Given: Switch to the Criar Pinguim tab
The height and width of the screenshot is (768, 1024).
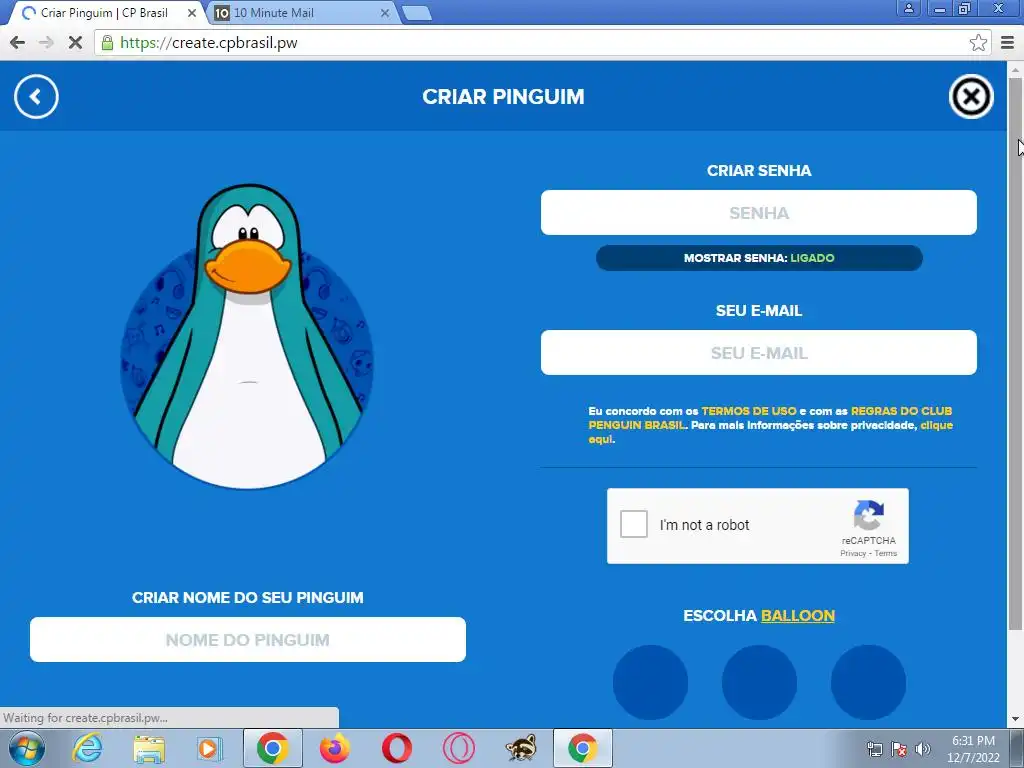Looking at the screenshot, I should pos(104,12).
